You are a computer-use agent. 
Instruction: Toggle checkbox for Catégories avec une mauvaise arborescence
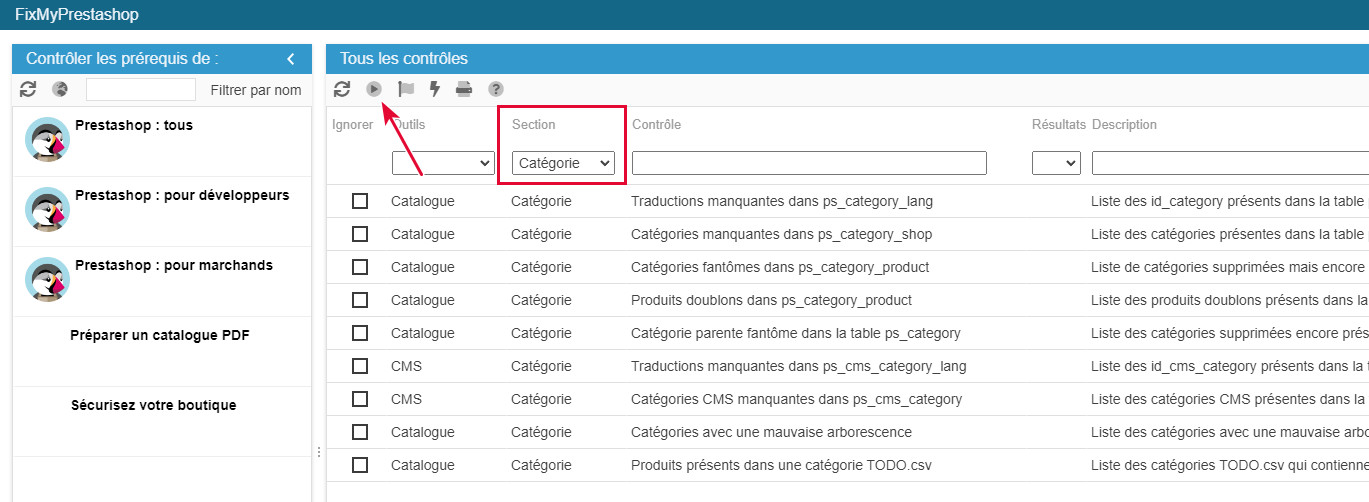(360, 432)
